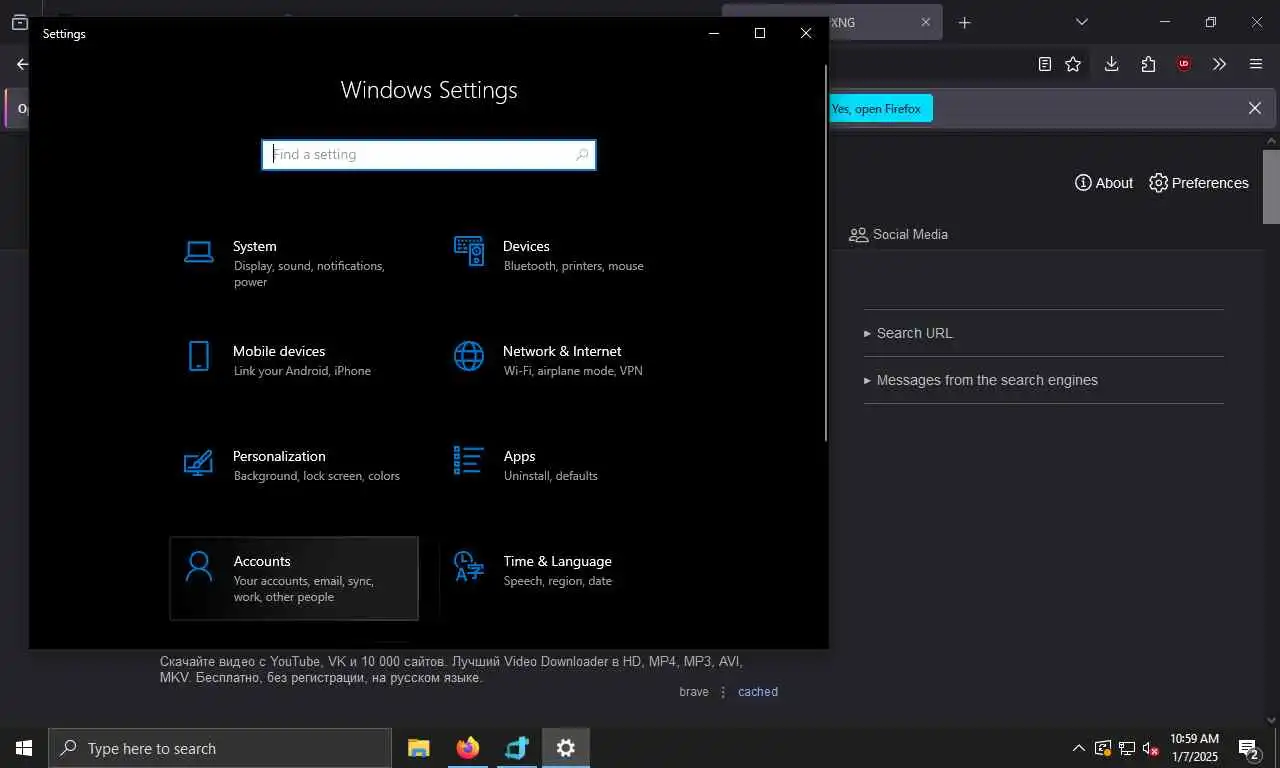Show hidden system tray icons
This screenshot has width=1280, height=768.
coord(1078,748)
